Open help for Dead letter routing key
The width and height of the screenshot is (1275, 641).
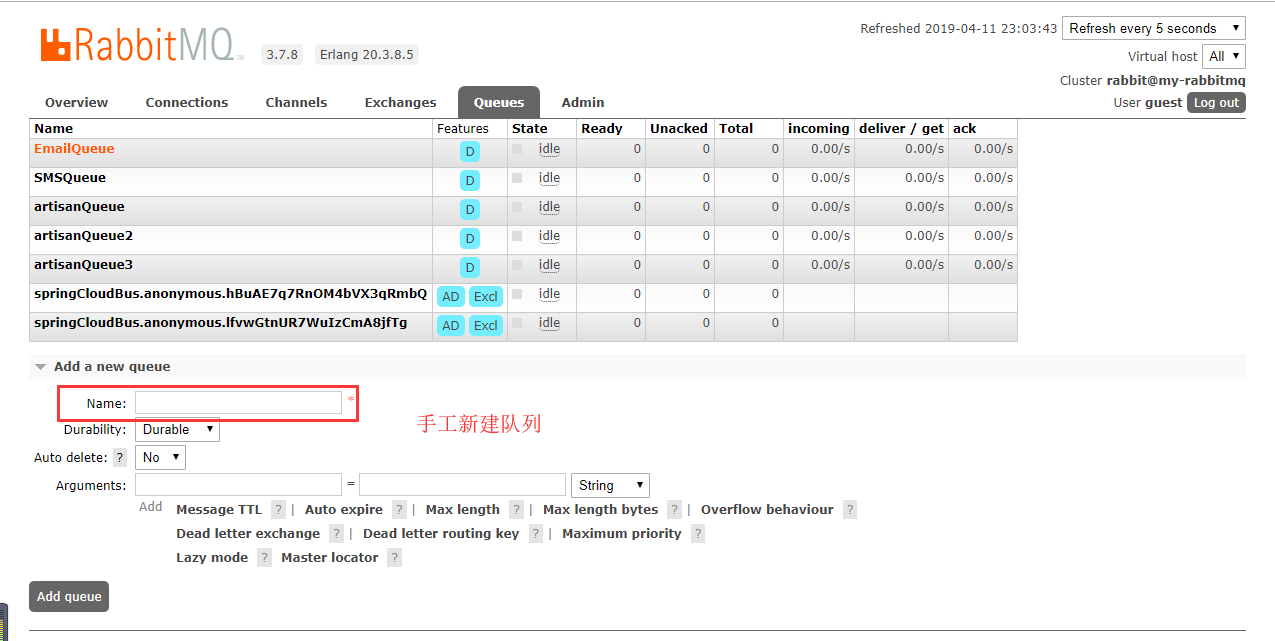(536, 534)
